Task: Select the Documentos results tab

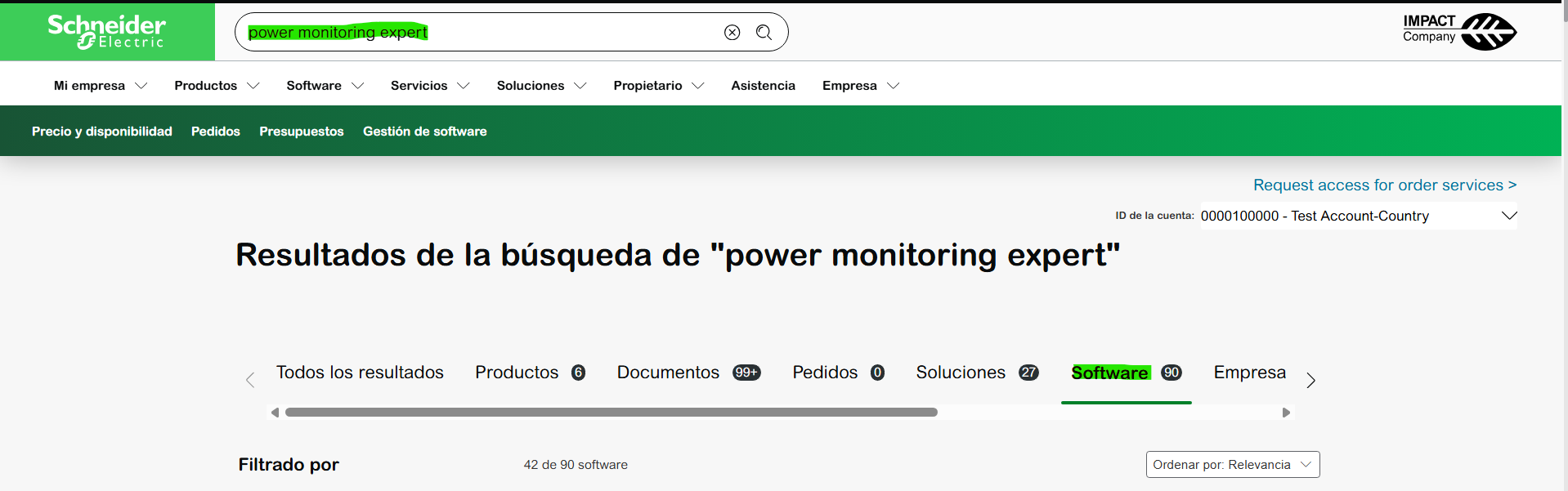Action: (688, 373)
